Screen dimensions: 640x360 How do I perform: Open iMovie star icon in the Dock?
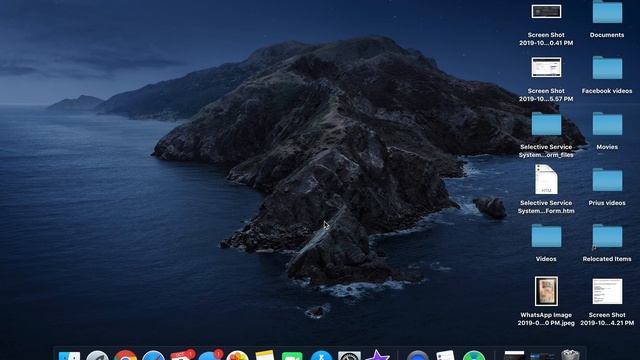(377, 356)
